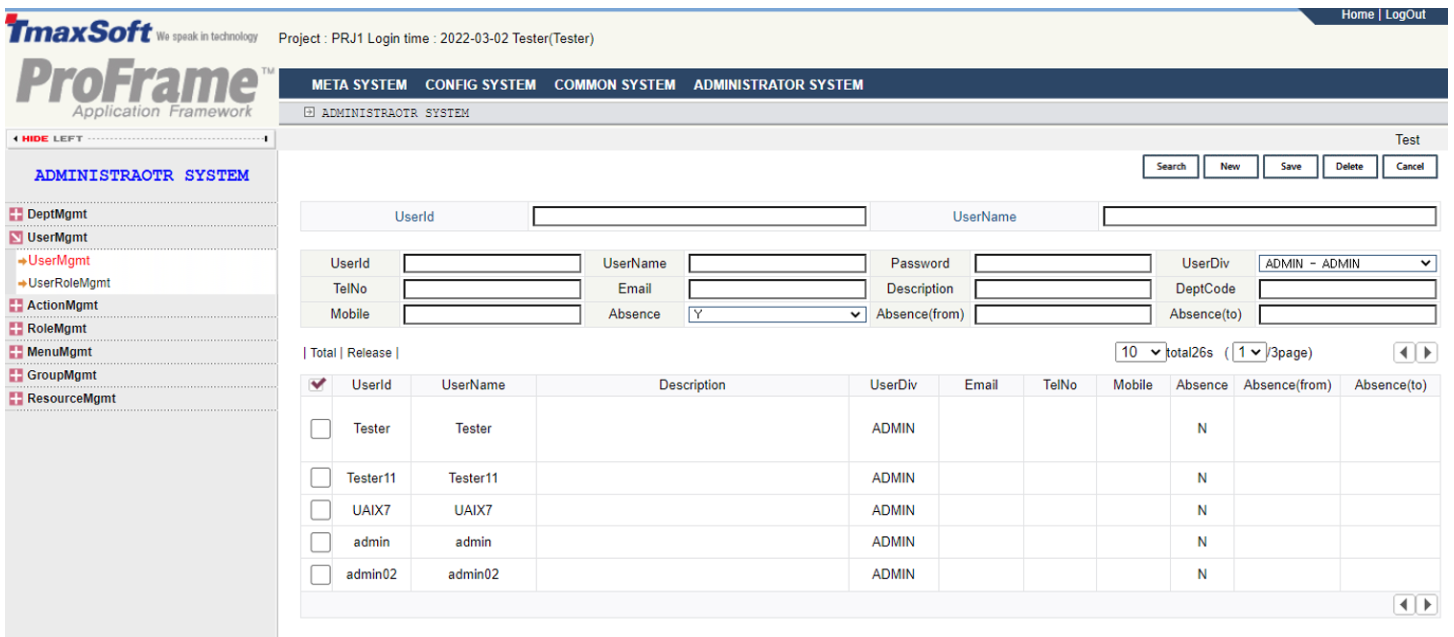
Task: Click the select-all checkmark header icon
Action: point(319,385)
